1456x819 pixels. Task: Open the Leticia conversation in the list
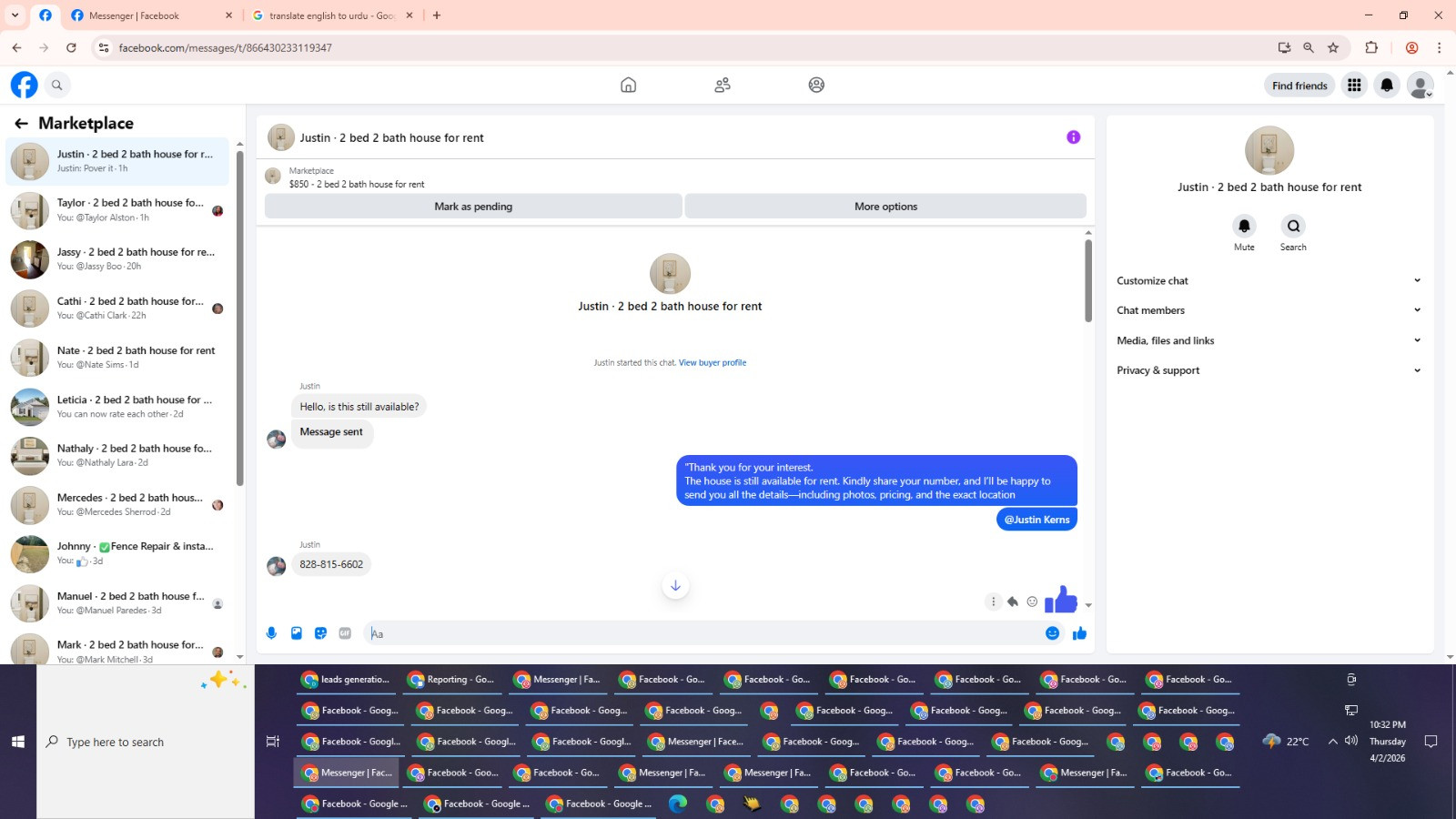[x=117, y=407]
